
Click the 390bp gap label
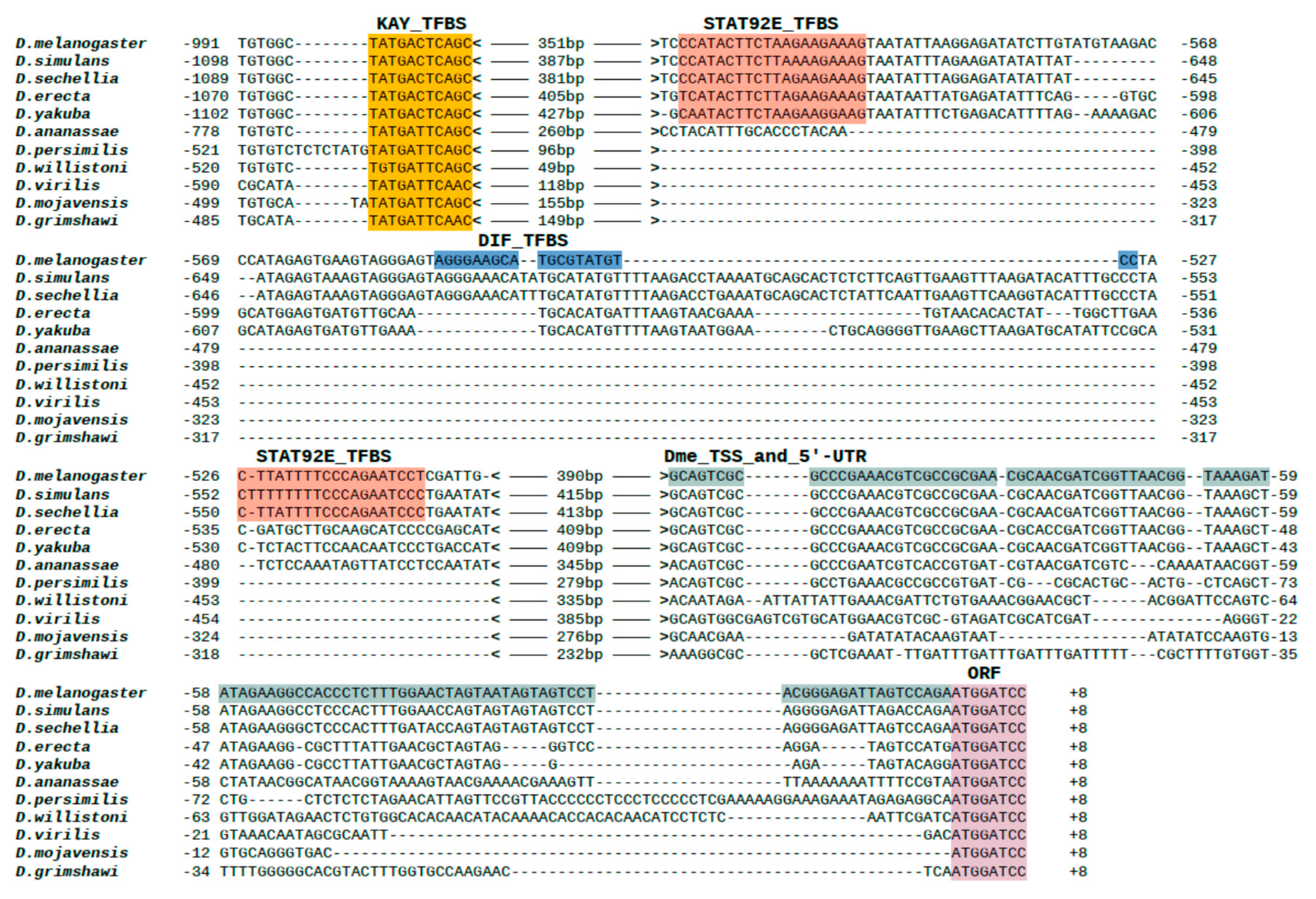(x=579, y=476)
